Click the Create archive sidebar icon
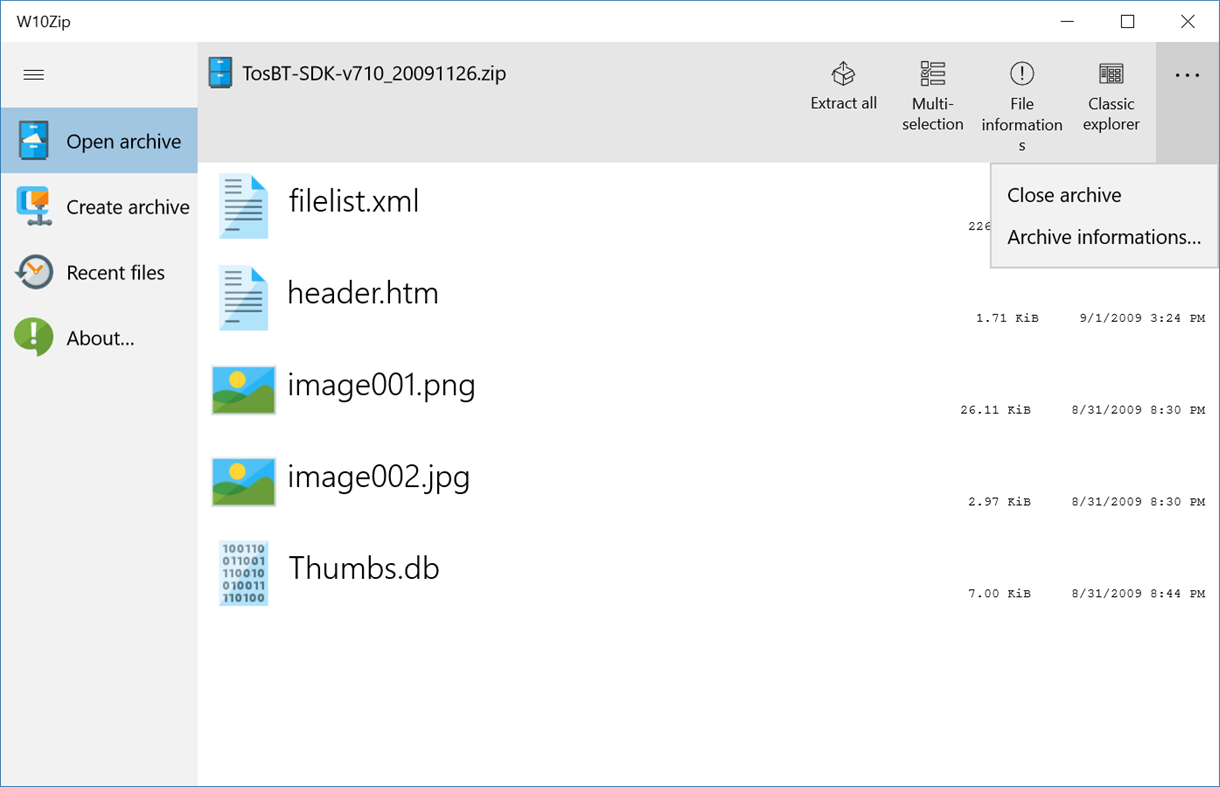Image resolution: width=1220 pixels, height=787 pixels. [x=31, y=206]
